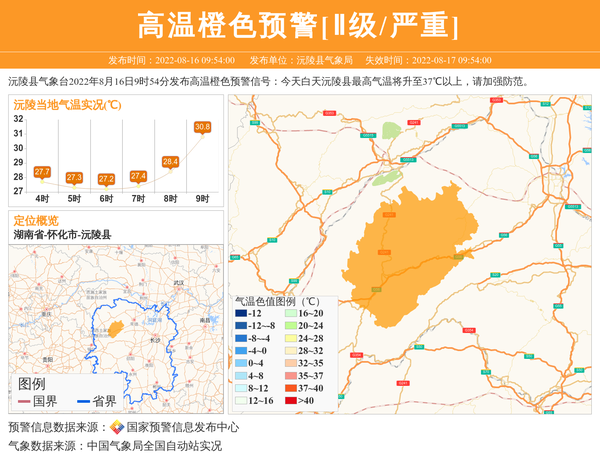The height and width of the screenshot is (471, 600).
Task: Click the 30.8 temperature marker at 9时
Action: (202, 127)
